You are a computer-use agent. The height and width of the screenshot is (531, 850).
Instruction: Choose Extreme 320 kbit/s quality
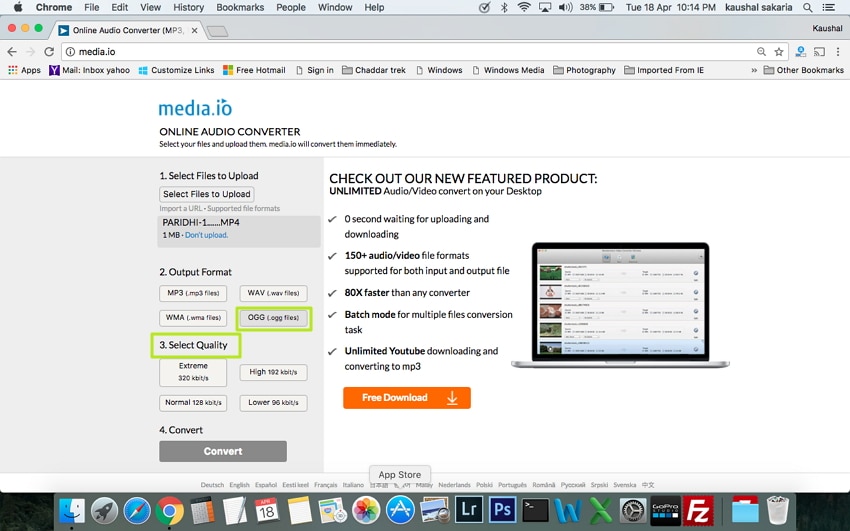click(x=193, y=372)
